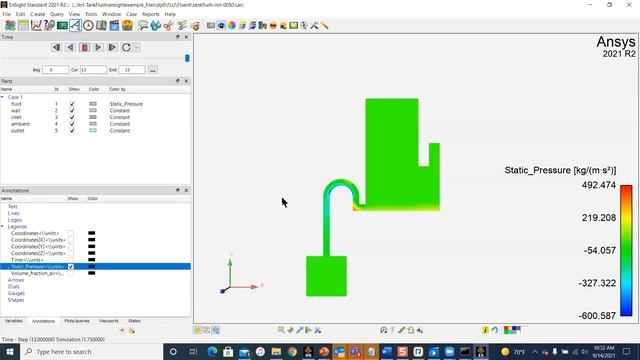Screen dimensions: 640x360
Task: Click the taskbar search box
Action: (x=92, y=351)
